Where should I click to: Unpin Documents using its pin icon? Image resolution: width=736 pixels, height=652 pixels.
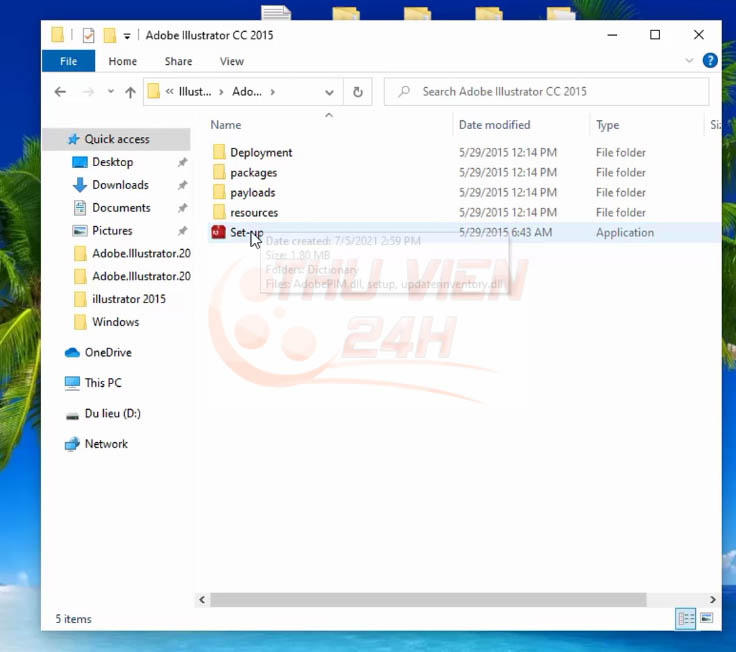click(182, 208)
